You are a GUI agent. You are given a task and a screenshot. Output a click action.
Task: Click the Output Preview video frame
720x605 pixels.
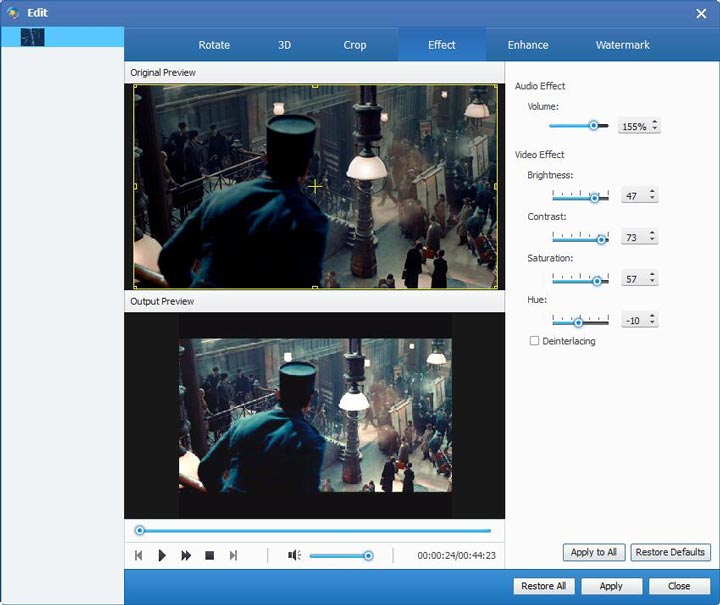[315, 415]
